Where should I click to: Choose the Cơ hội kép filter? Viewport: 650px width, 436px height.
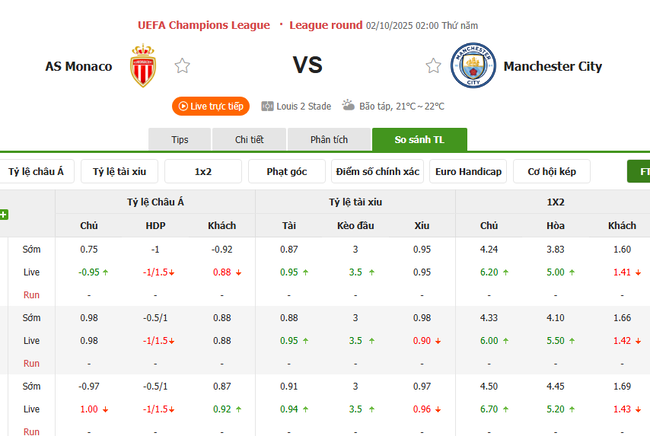pos(551,172)
